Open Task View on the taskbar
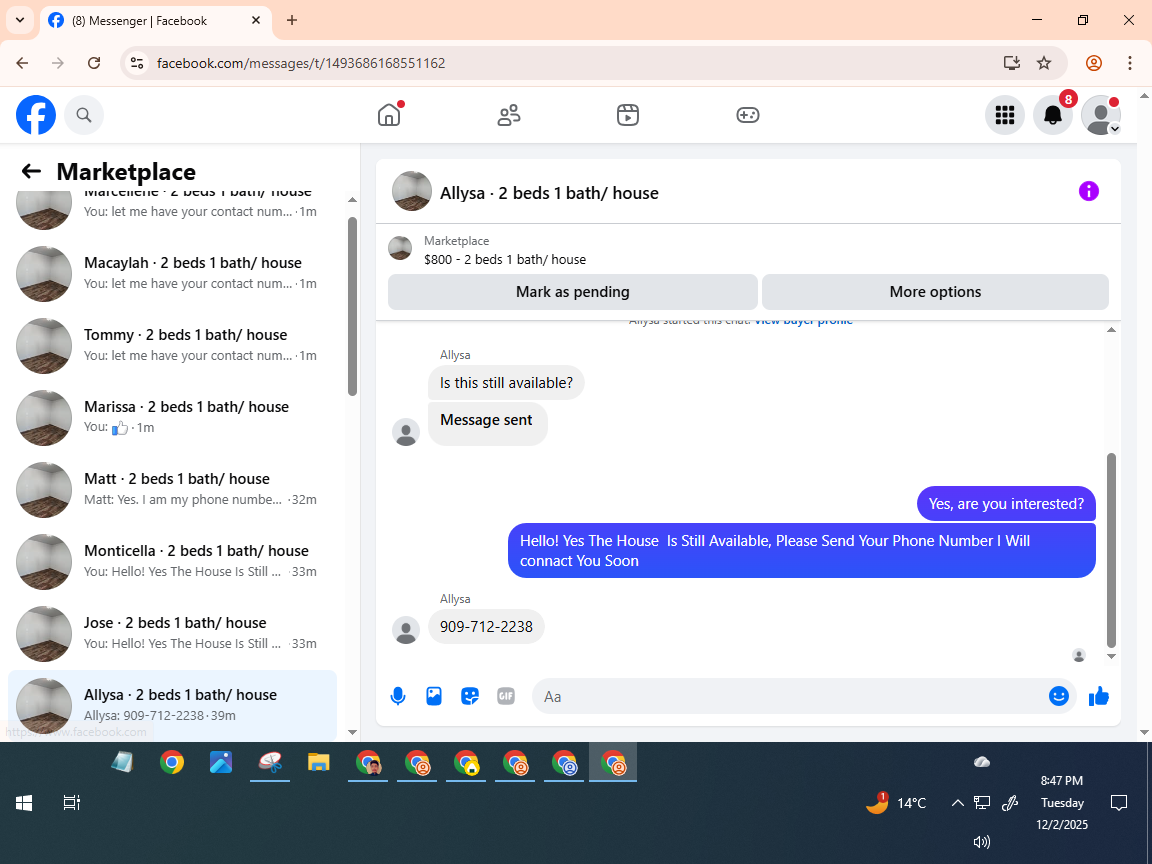This screenshot has height=864, width=1152. click(x=71, y=803)
